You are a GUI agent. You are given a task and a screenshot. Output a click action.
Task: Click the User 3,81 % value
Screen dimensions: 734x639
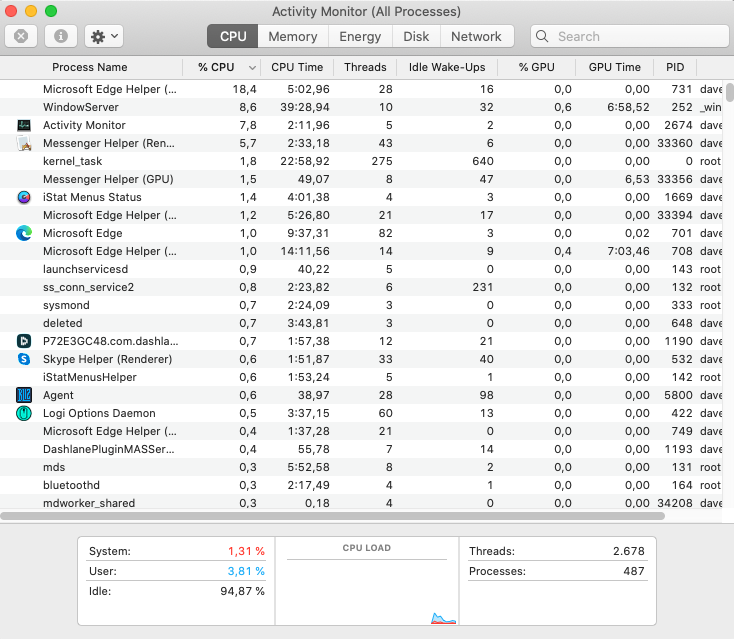246,572
